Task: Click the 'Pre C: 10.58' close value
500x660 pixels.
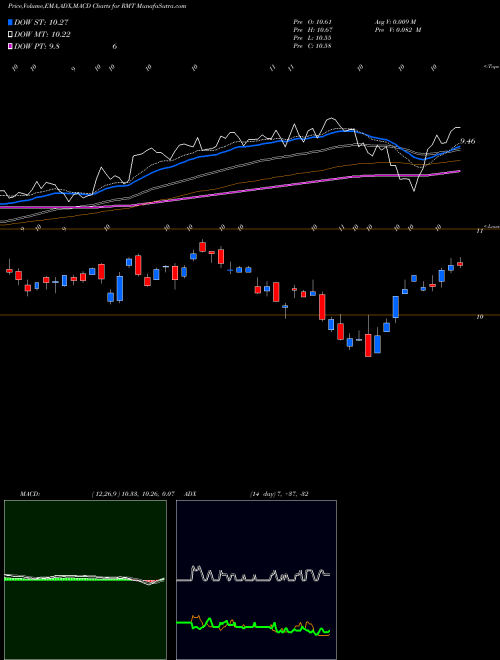Action: [x=312, y=46]
